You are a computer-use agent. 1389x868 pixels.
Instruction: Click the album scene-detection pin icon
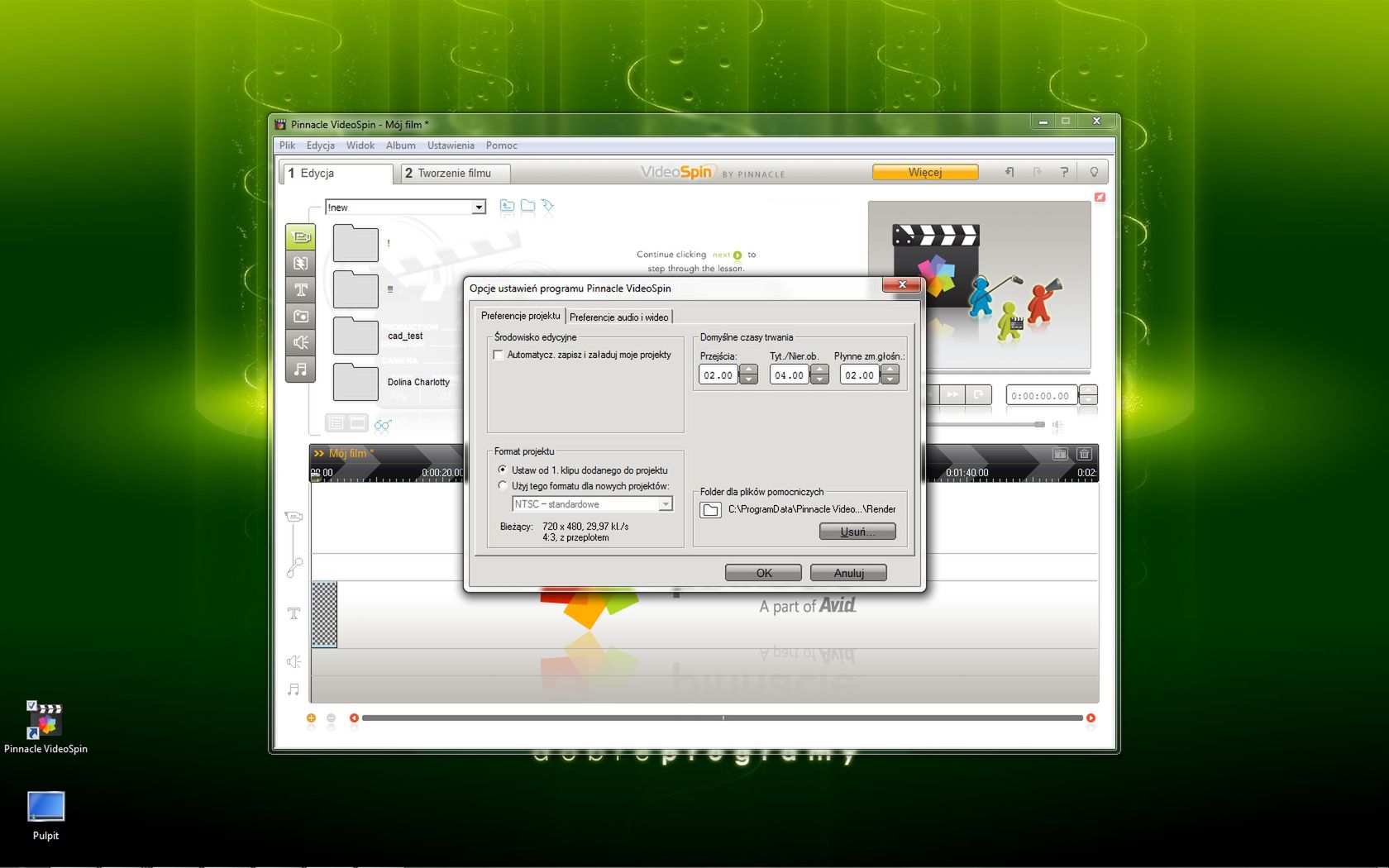click(x=547, y=206)
